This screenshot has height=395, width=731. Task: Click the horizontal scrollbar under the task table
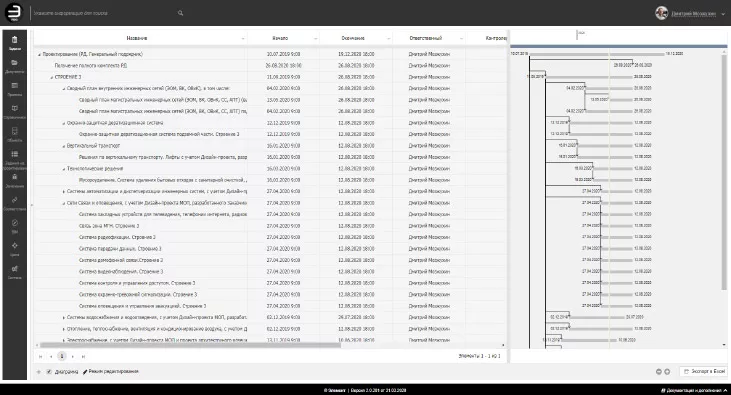coord(190,345)
